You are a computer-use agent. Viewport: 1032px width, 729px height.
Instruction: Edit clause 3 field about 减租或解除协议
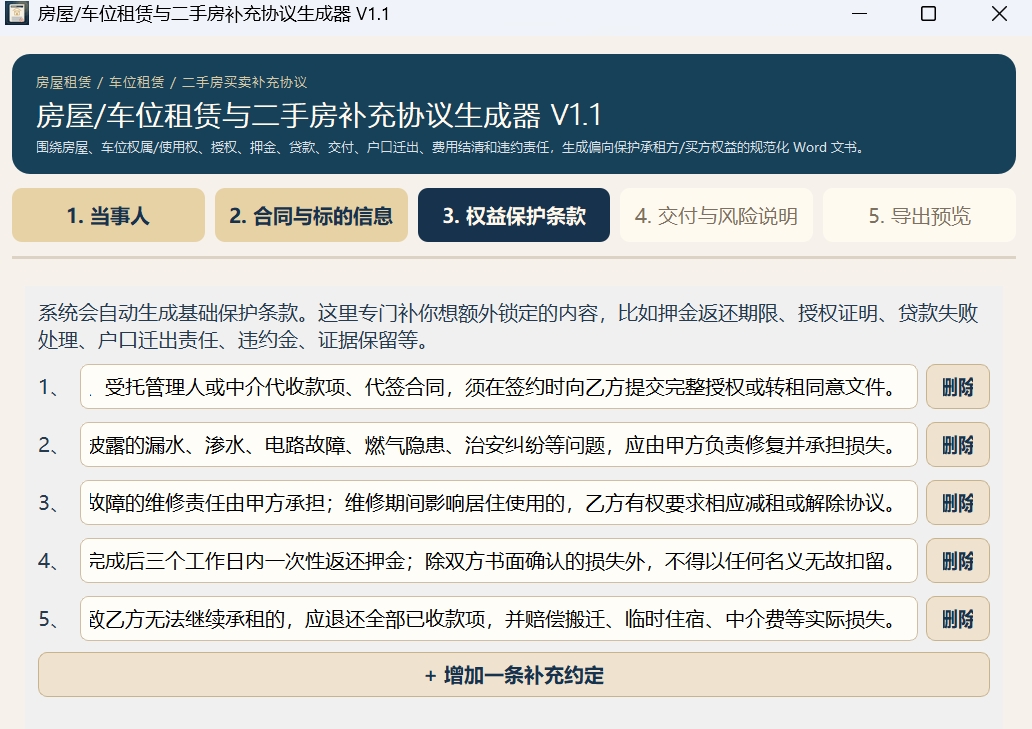(499, 503)
